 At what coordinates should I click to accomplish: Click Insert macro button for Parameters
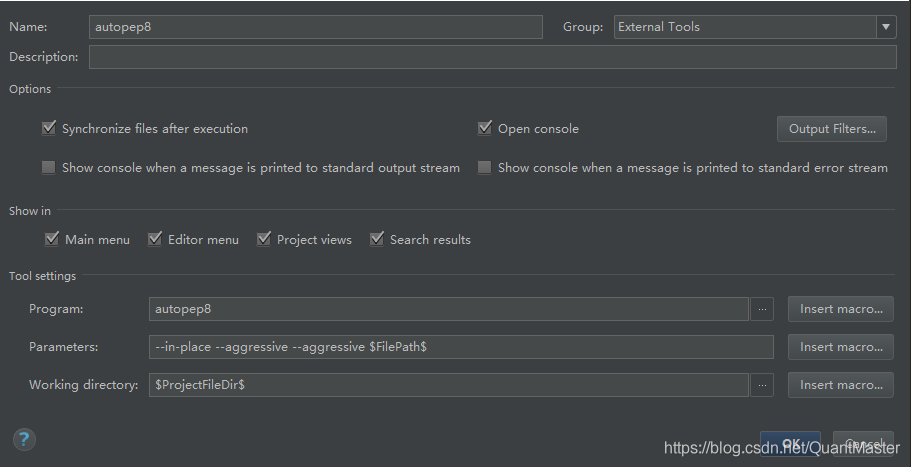pyautogui.click(x=840, y=347)
